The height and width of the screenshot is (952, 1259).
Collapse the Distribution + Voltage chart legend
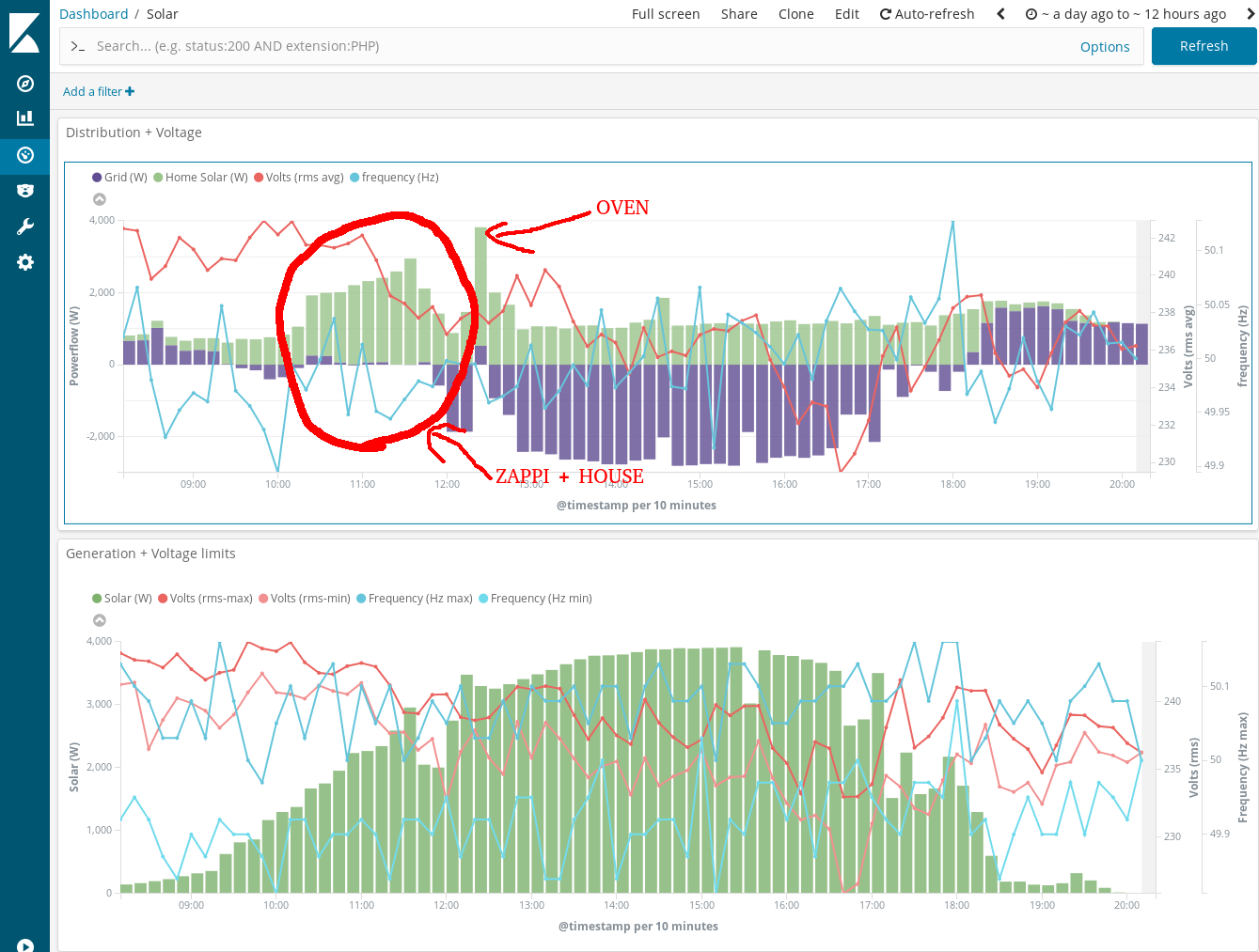[100, 199]
